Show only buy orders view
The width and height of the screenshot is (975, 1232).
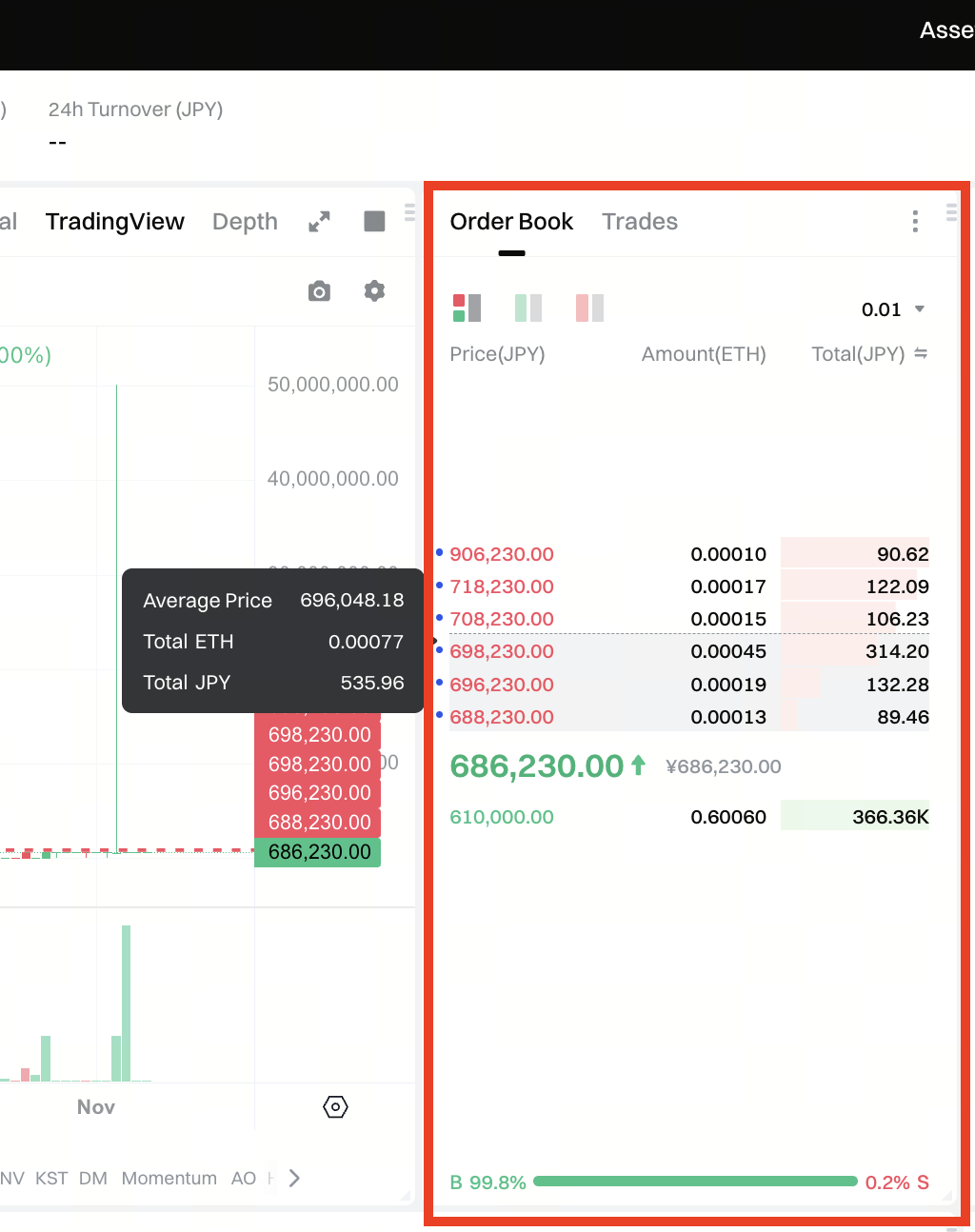(x=528, y=308)
